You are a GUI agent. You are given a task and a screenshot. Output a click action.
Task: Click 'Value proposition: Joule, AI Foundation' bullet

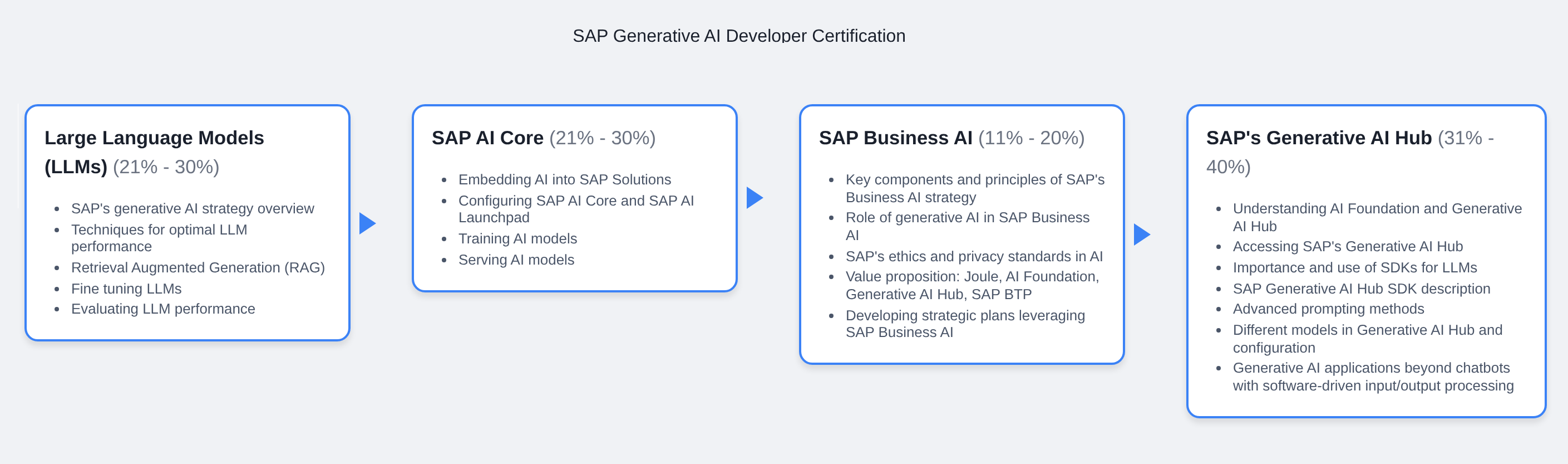[972, 285]
